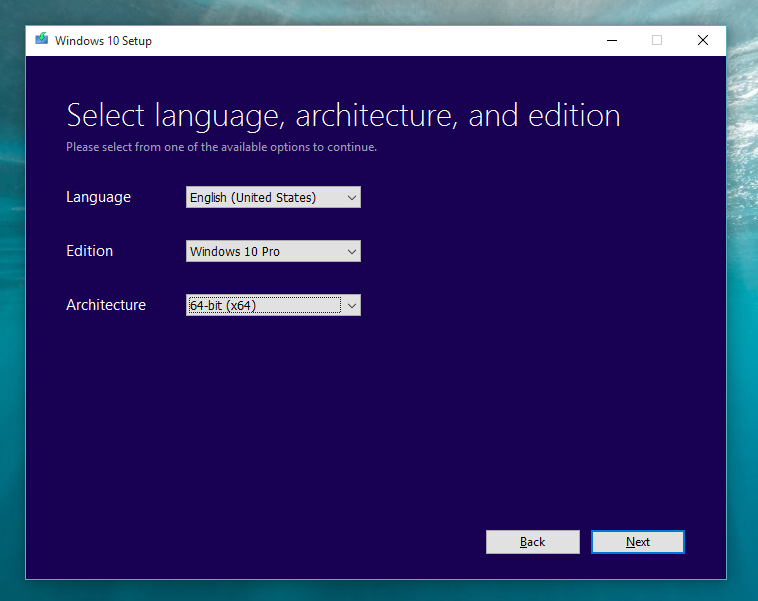758x601 pixels.
Task: Open the Edition dropdown chevron
Action: pyautogui.click(x=351, y=252)
